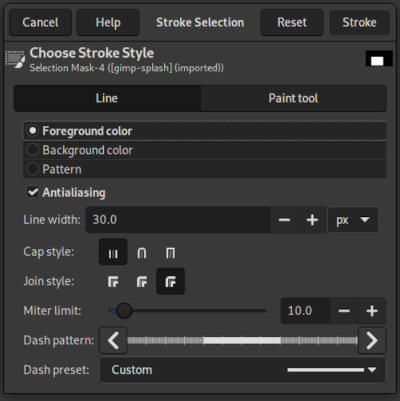The height and width of the screenshot is (401, 400).
Task: Choose the round join style icon
Action: tap(142, 281)
